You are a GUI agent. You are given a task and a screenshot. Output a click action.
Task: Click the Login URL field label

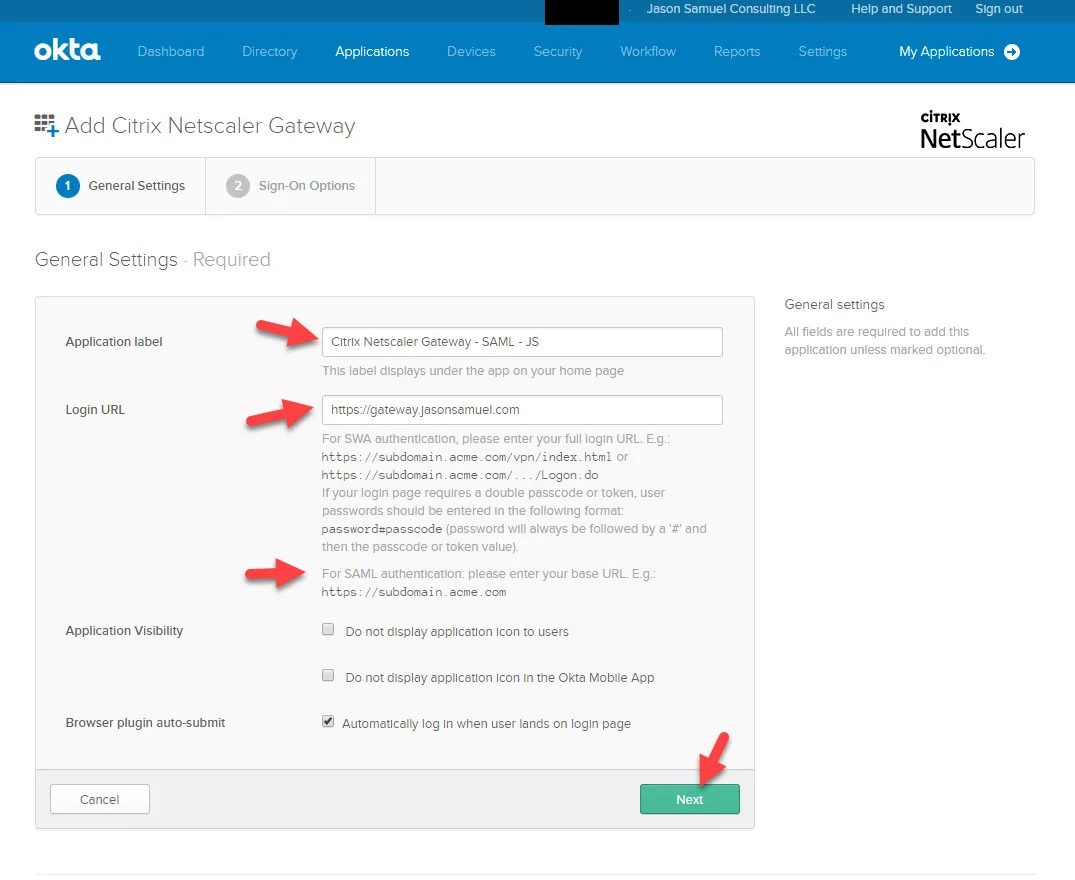click(95, 409)
